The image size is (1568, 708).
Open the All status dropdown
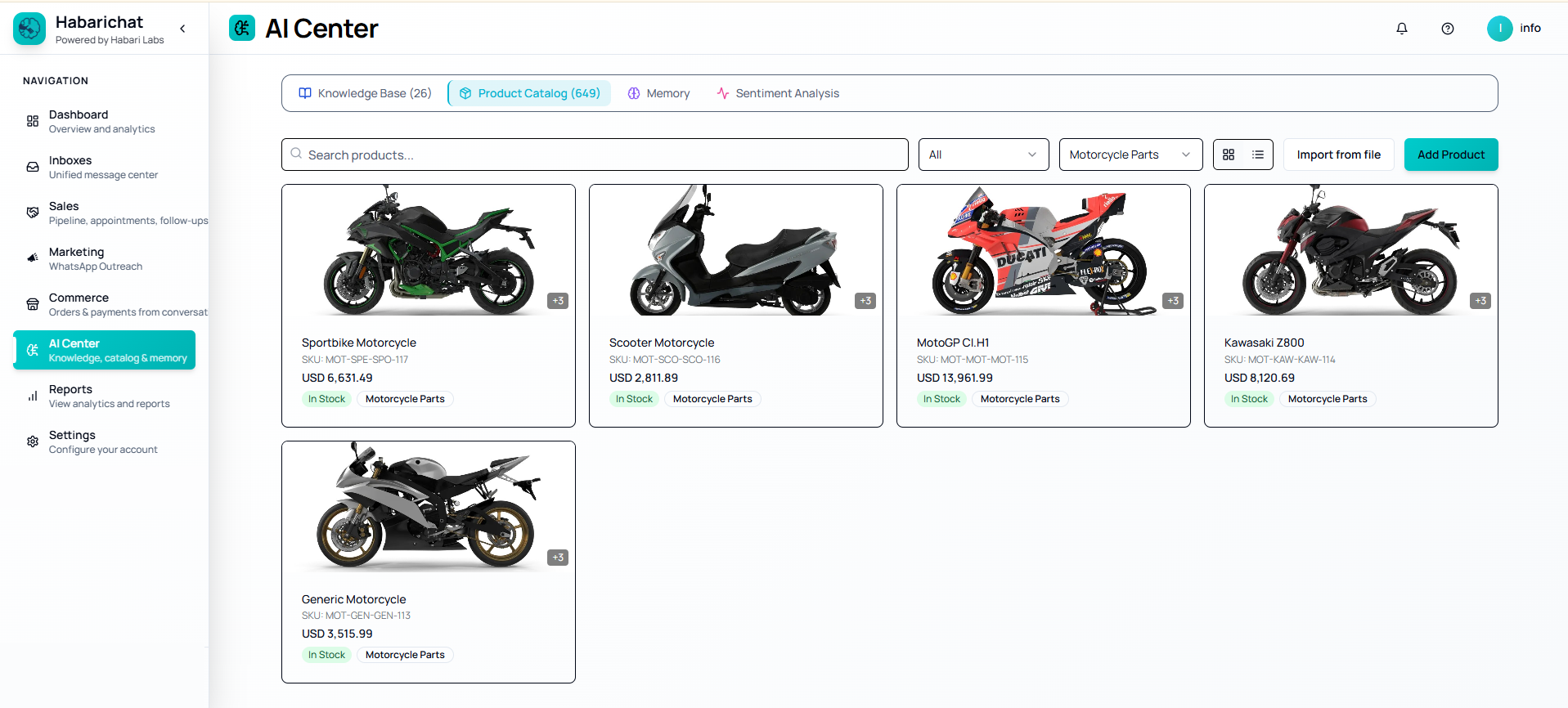983,155
